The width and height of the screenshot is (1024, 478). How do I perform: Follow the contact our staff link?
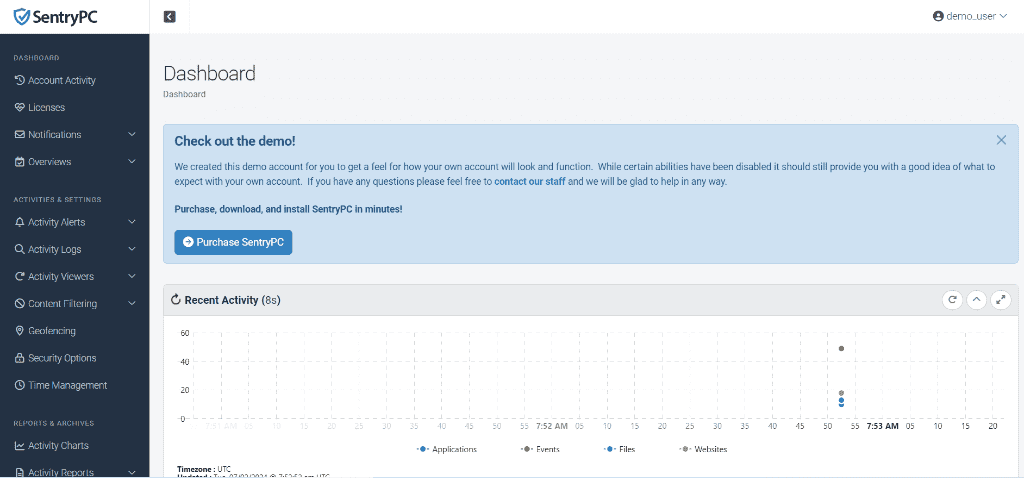[529, 182]
